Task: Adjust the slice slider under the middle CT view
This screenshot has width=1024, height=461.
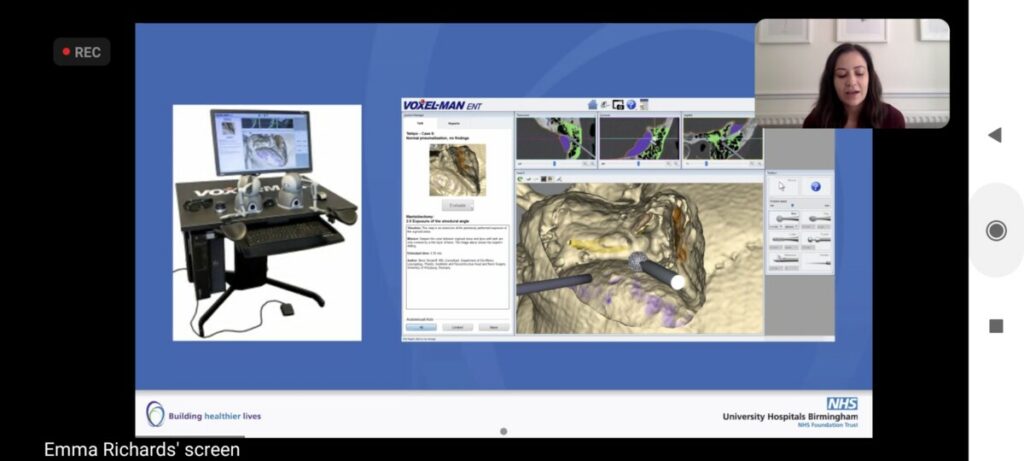Action: coord(639,163)
